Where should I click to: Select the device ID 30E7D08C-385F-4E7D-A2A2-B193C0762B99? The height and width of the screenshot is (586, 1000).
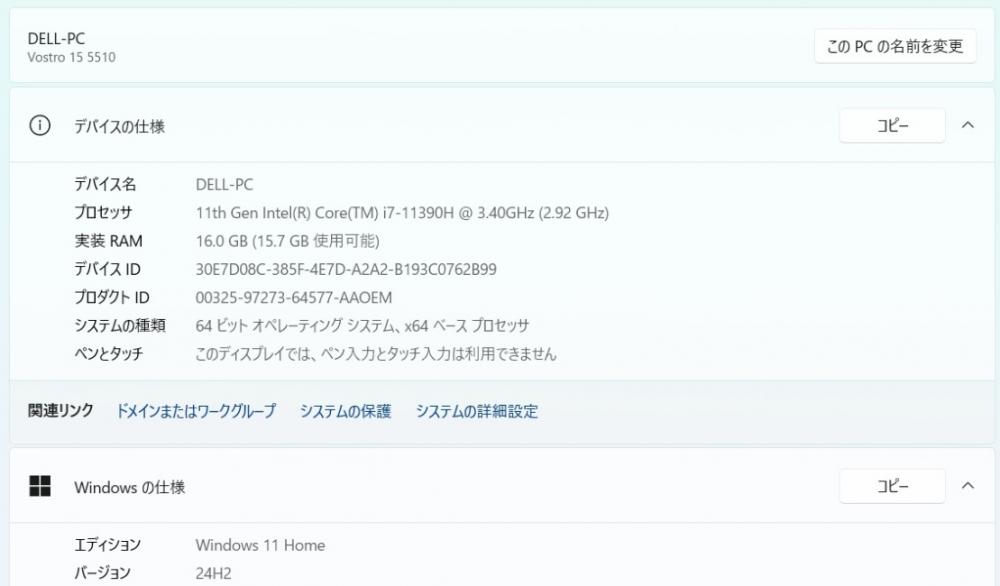[346, 269]
